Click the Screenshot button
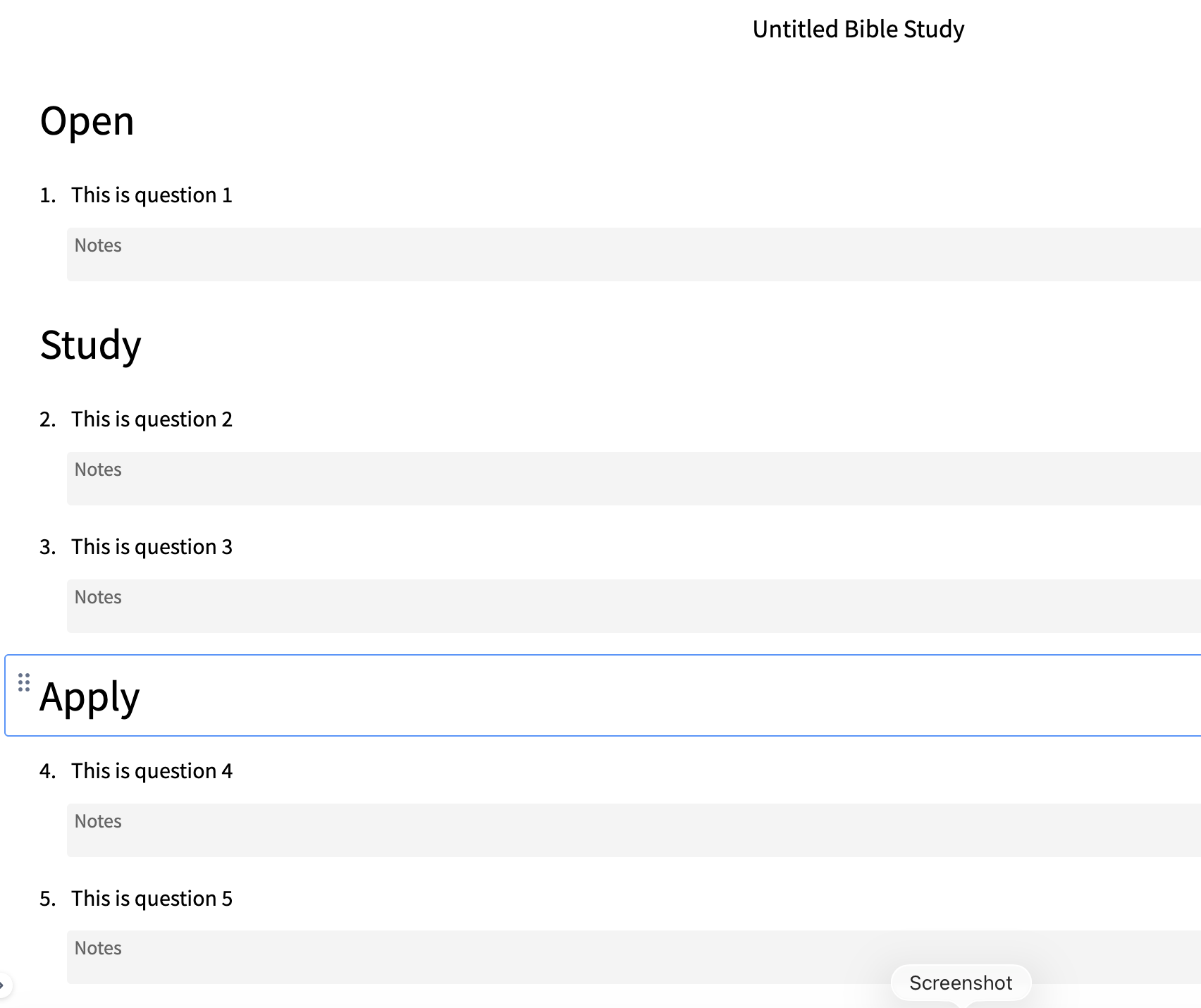1201x1008 pixels. 961,983
